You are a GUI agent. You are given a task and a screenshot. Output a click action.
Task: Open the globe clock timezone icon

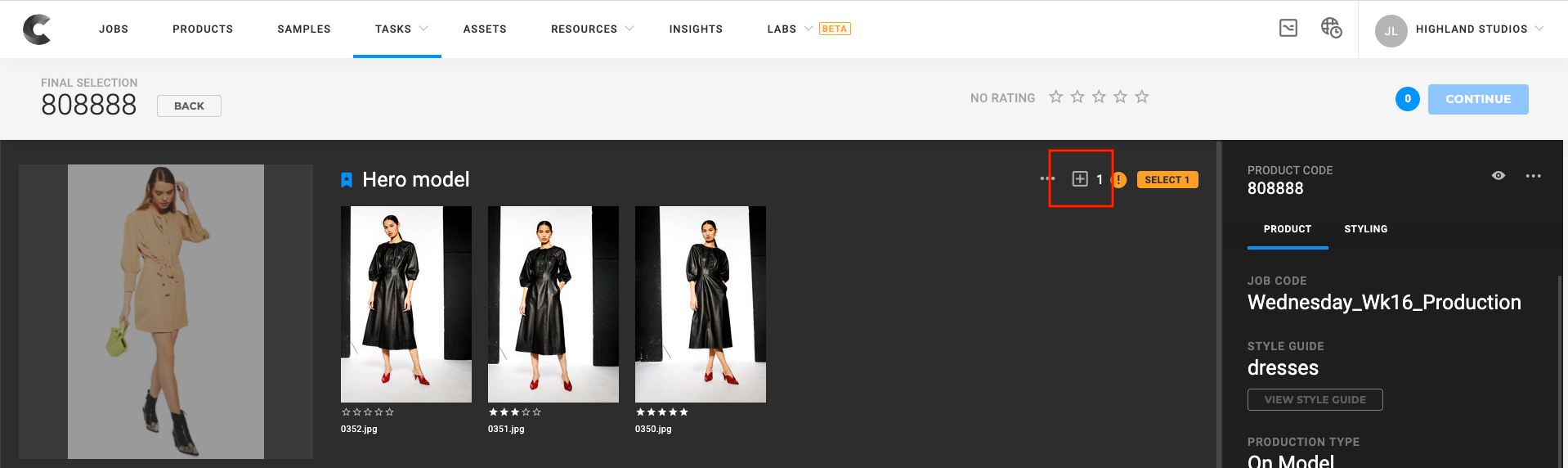pos(1331,29)
